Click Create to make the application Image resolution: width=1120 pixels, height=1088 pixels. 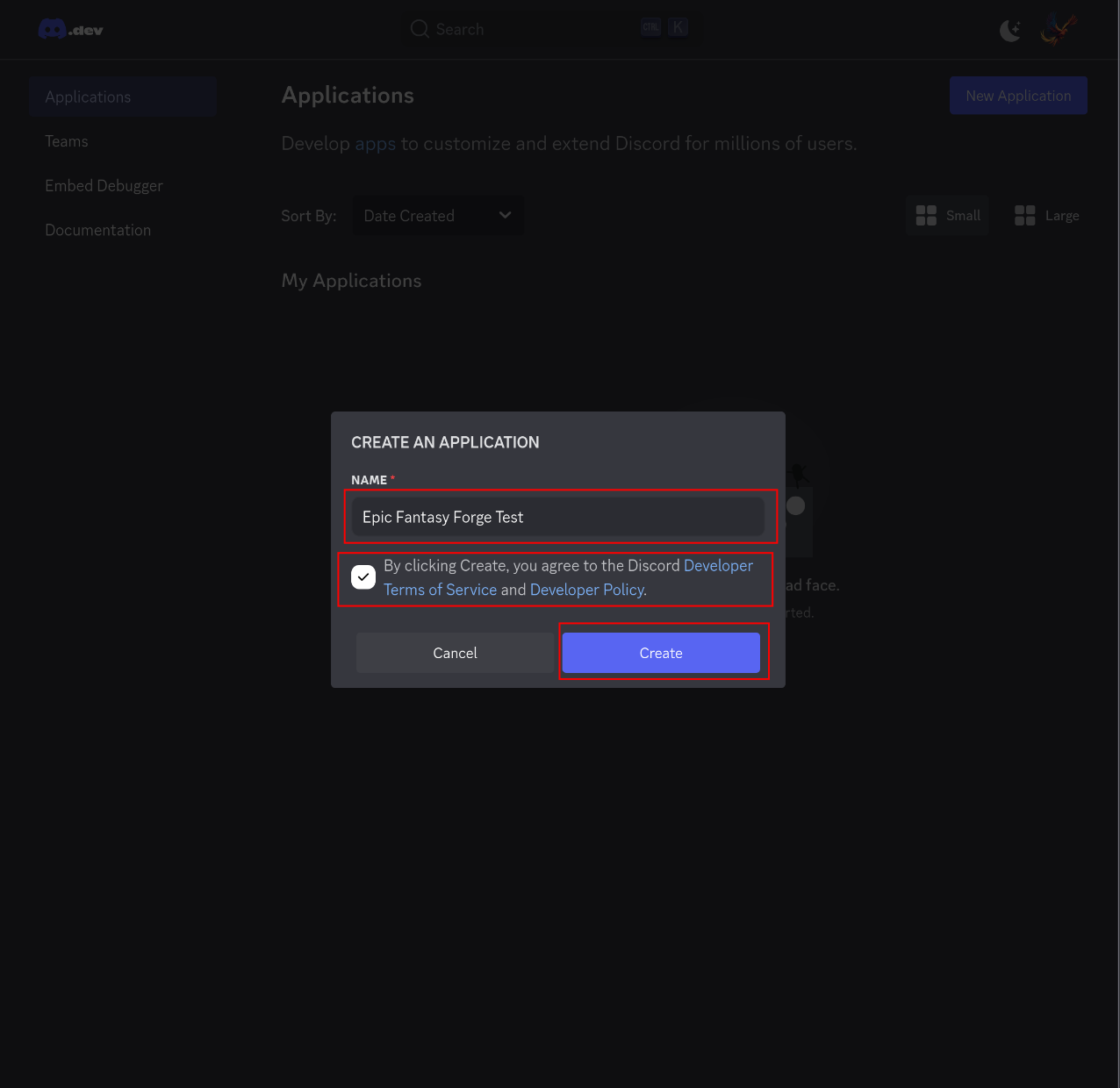pos(661,653)
